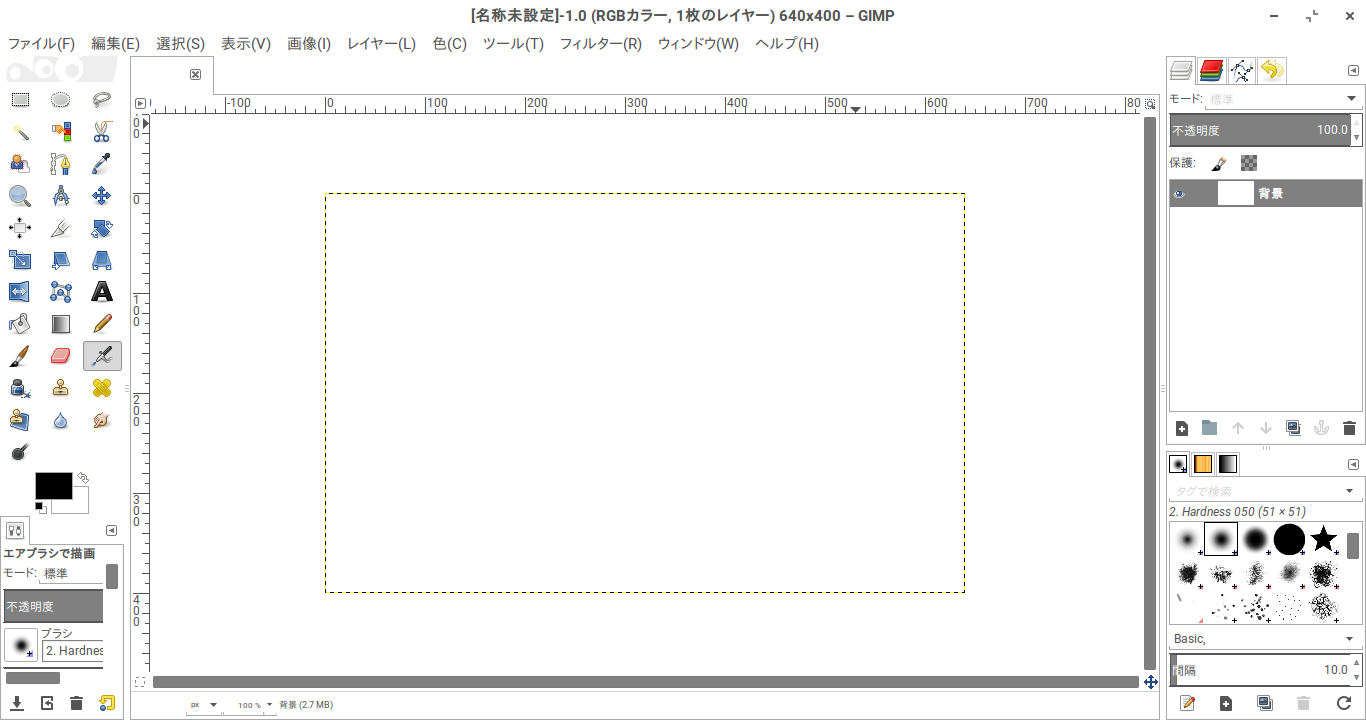Open the レイヤー(L) menu
Viewport: 1366px width, 720px height.
[381, 44]
